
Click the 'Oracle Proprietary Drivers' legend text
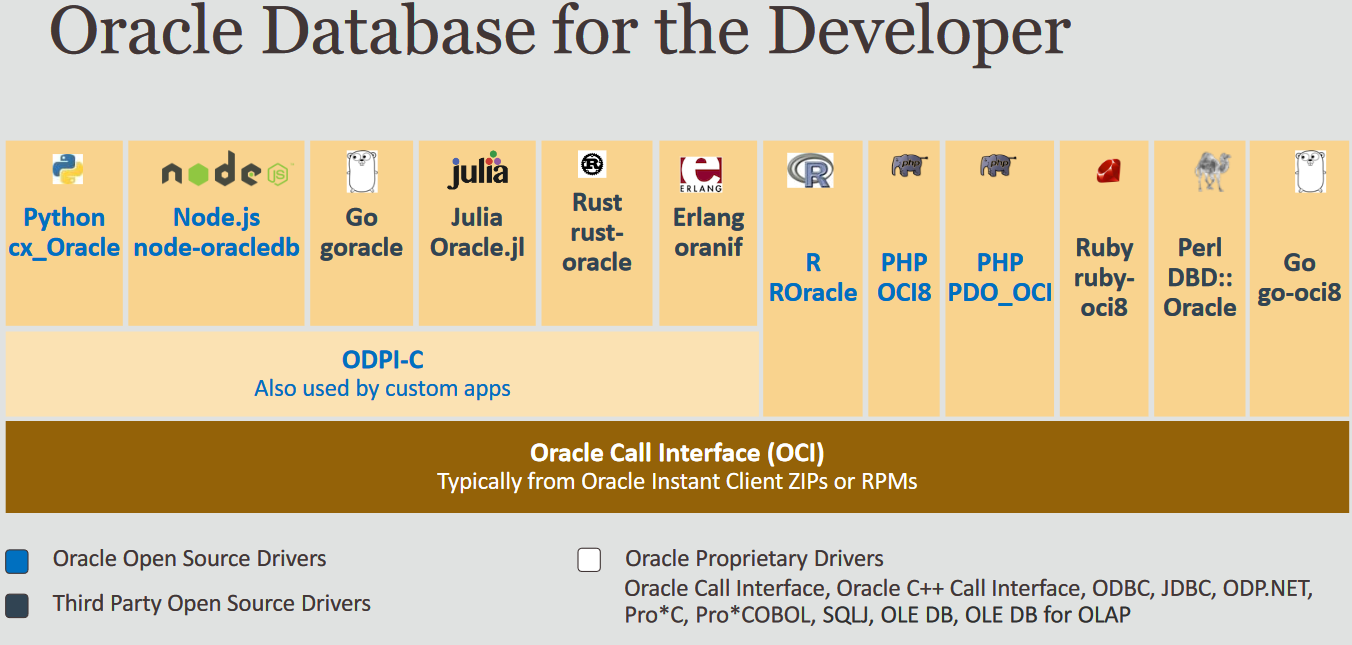[755, 558]
